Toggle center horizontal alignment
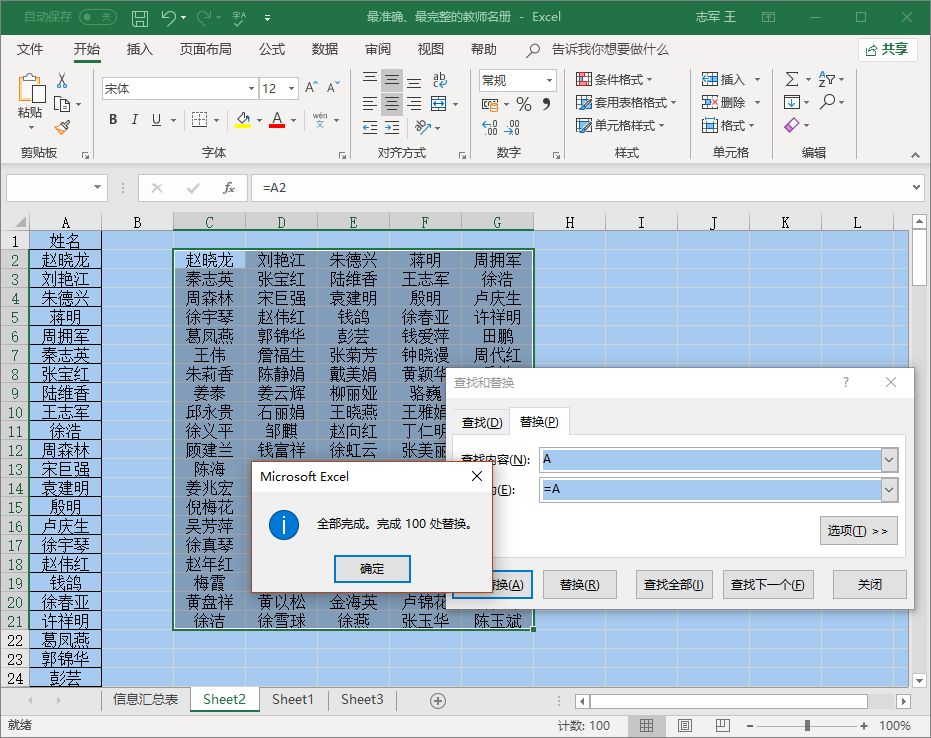931x738 pixels. [391, 103]
